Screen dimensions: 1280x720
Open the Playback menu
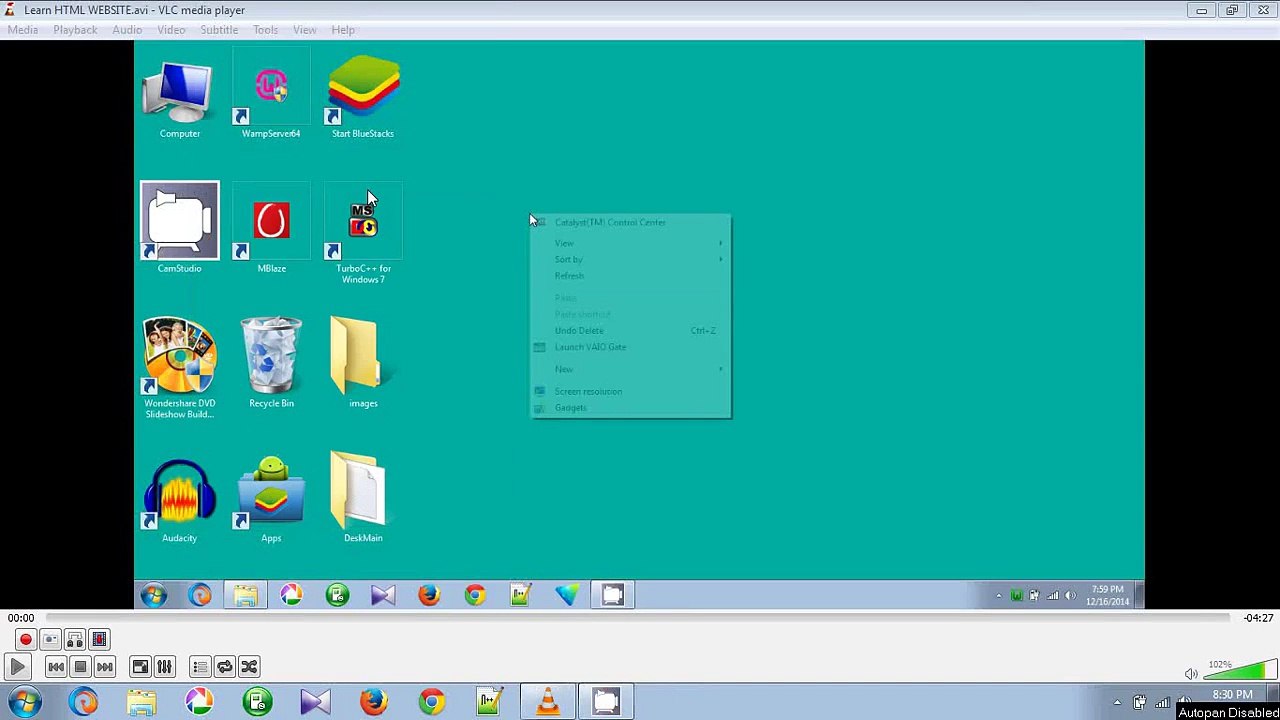click(x=75, y=30)
